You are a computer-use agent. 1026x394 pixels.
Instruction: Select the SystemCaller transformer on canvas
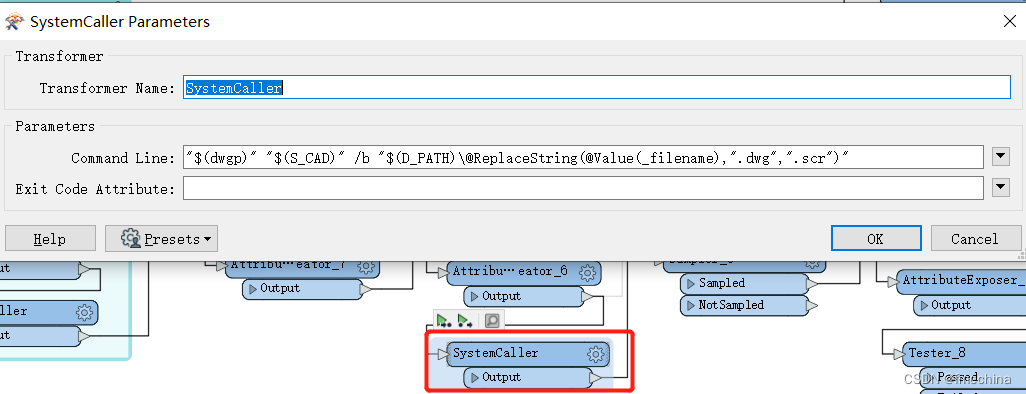pyautogui.click(x=528, y=354)
